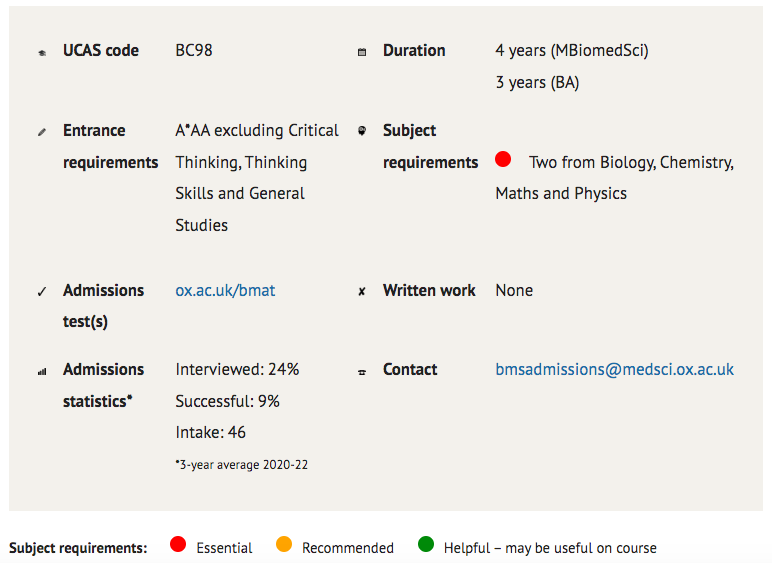
Task: Click the graduation cap icon beside UCAS code
Action: point(42,53)
